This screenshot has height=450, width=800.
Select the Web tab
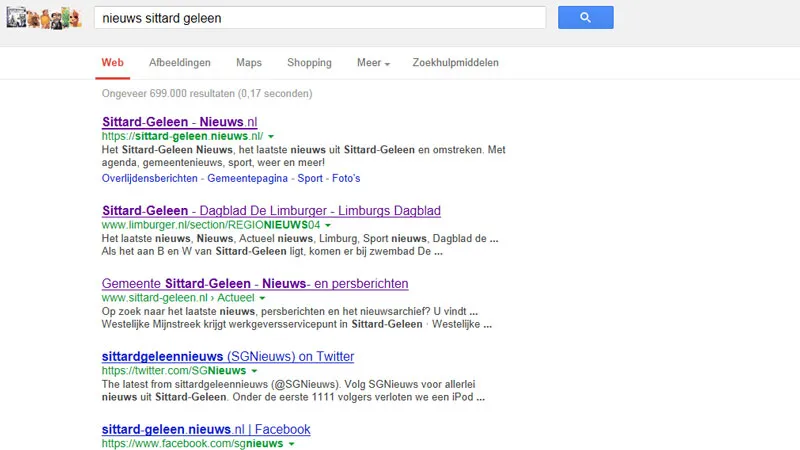click(x=112, y=63)
